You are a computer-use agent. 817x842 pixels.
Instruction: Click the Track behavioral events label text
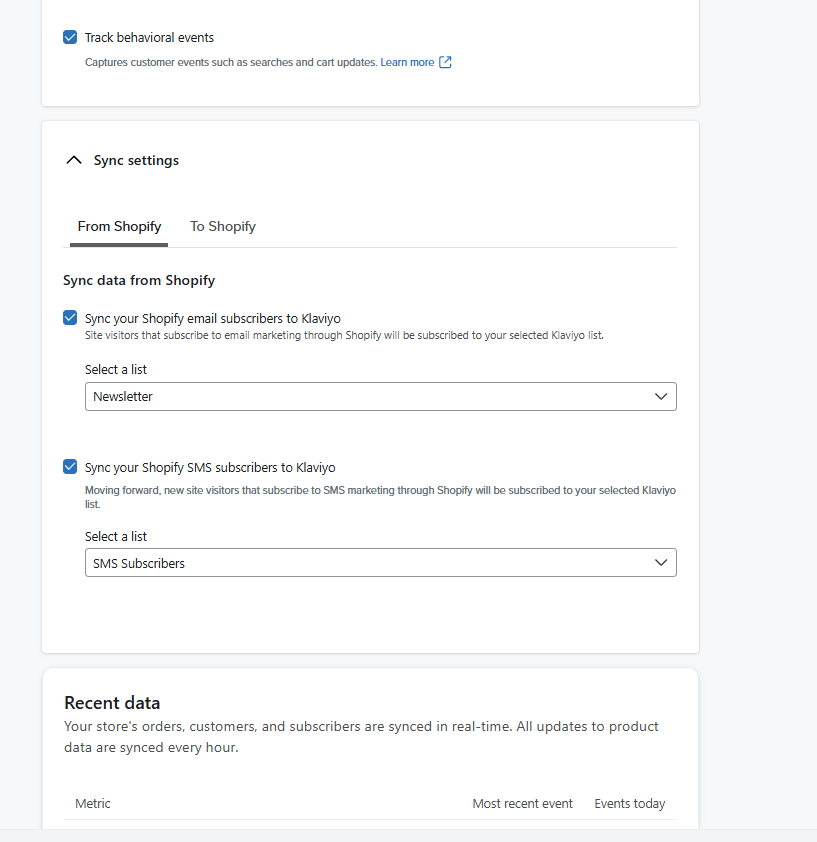point(149,38)
